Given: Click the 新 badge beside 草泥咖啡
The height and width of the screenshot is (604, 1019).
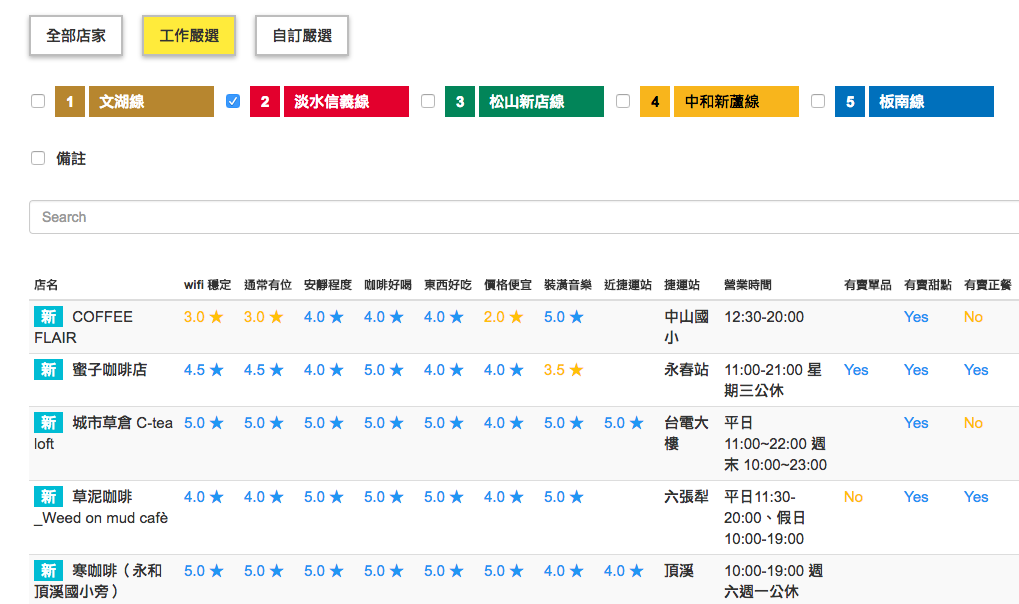Looking at the screenshot, I should [x=49, y=497].
